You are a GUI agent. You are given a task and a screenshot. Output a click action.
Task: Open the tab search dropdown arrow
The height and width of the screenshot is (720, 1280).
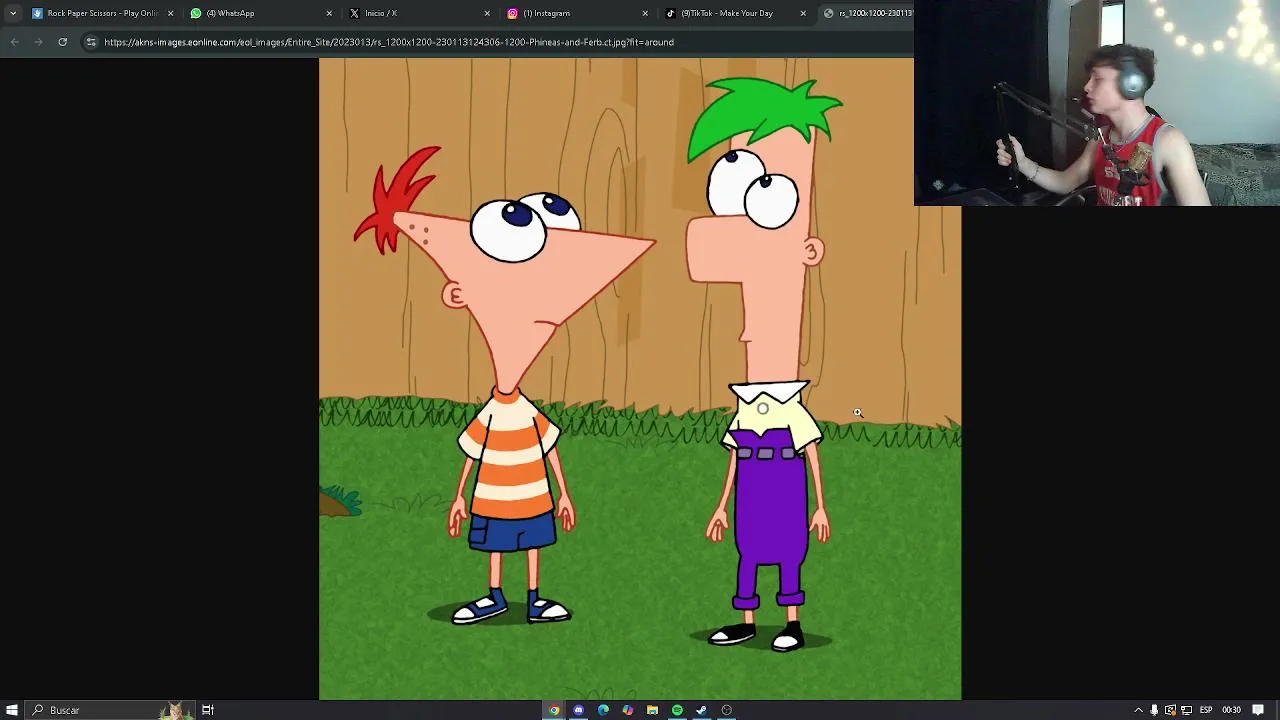click(x=13, y=13)
